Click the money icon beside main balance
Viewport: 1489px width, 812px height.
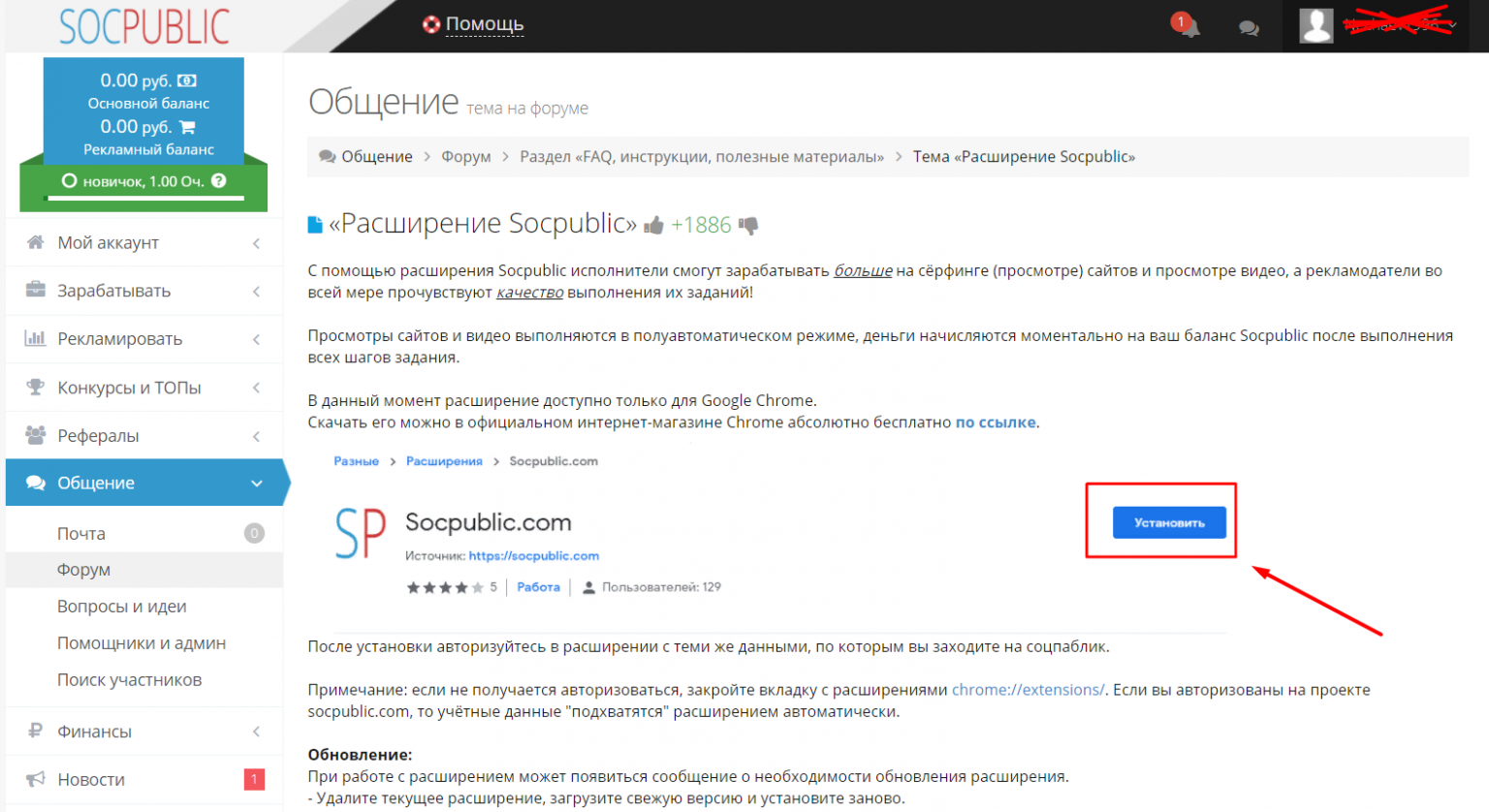click(187, 80)
